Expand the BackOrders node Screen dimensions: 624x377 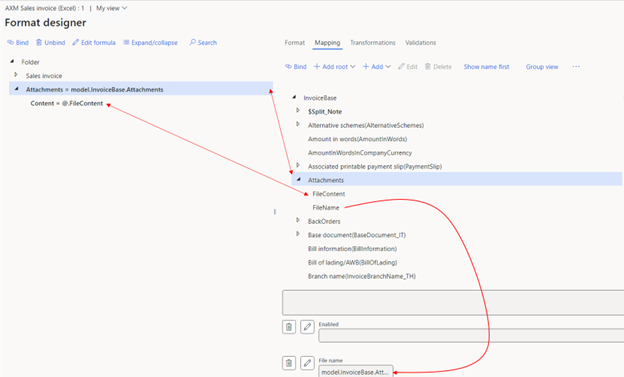tap(298, 220)
